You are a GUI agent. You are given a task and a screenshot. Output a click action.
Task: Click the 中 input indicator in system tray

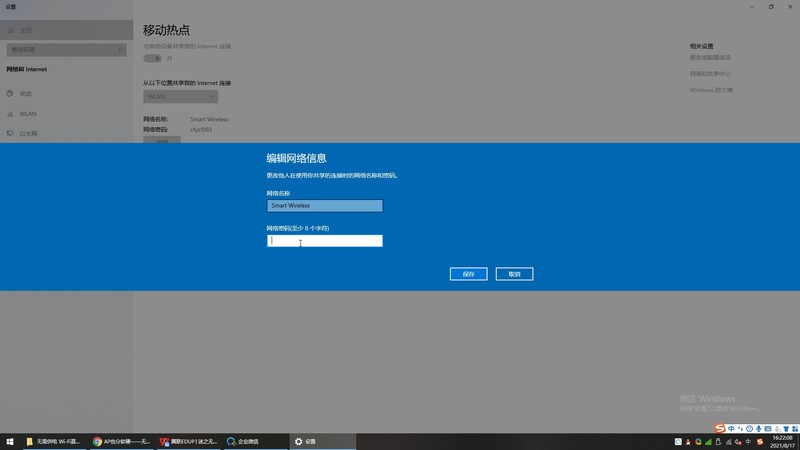(x=748, y=442)
